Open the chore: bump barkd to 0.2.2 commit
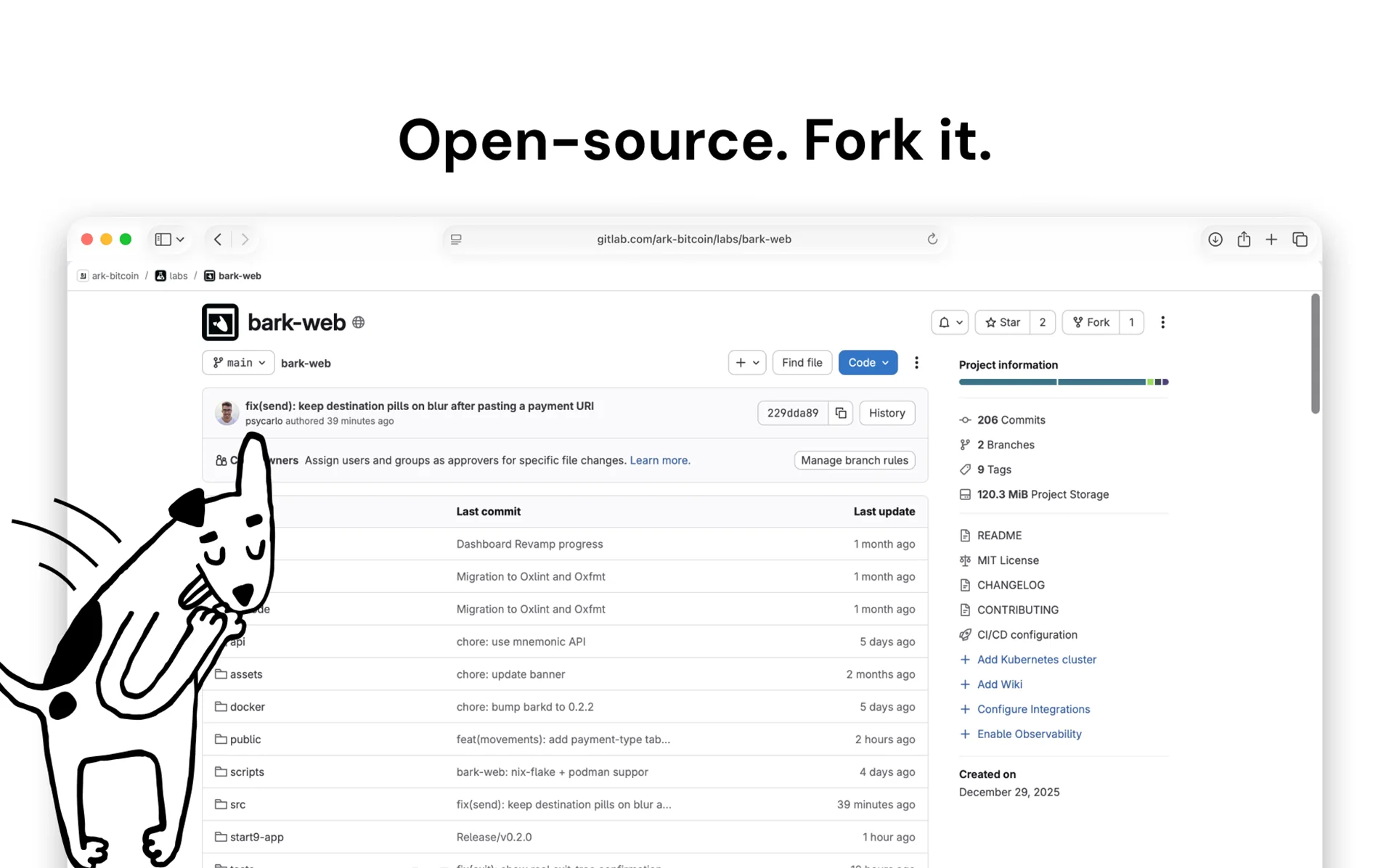The image size is (1389, 868). click(524, 707)
